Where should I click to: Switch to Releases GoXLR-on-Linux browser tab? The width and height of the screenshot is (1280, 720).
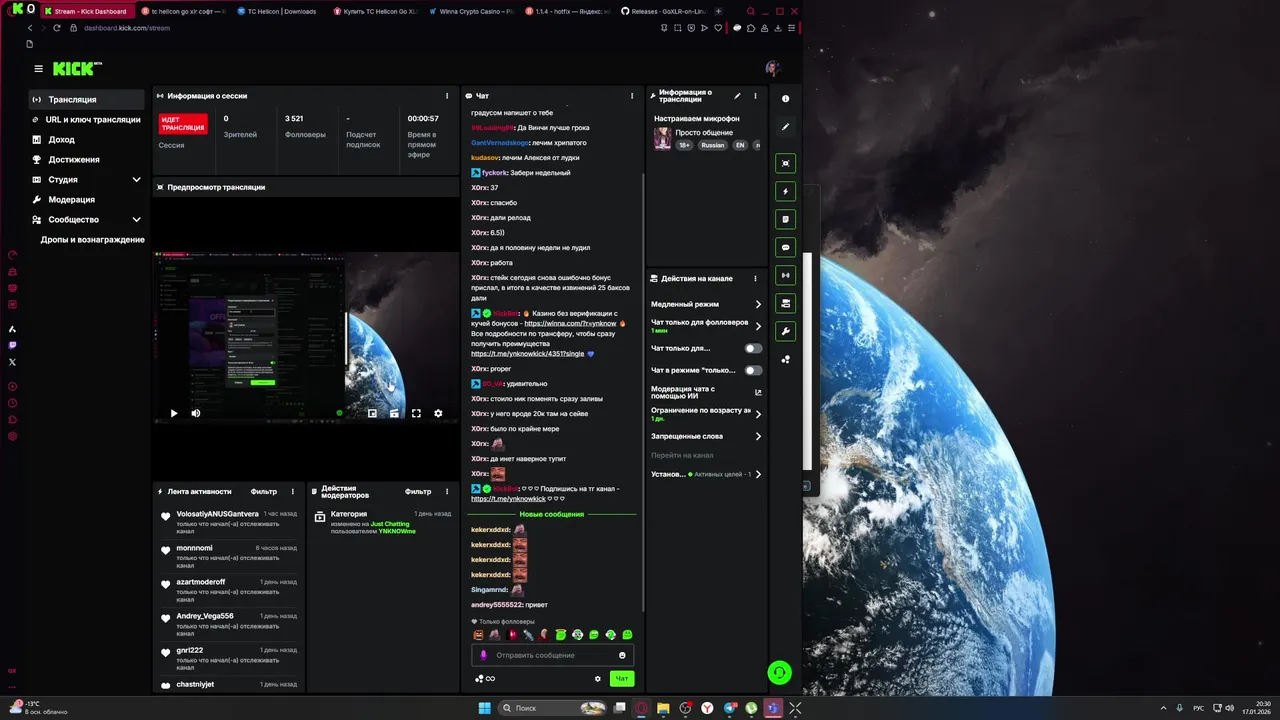661,11
